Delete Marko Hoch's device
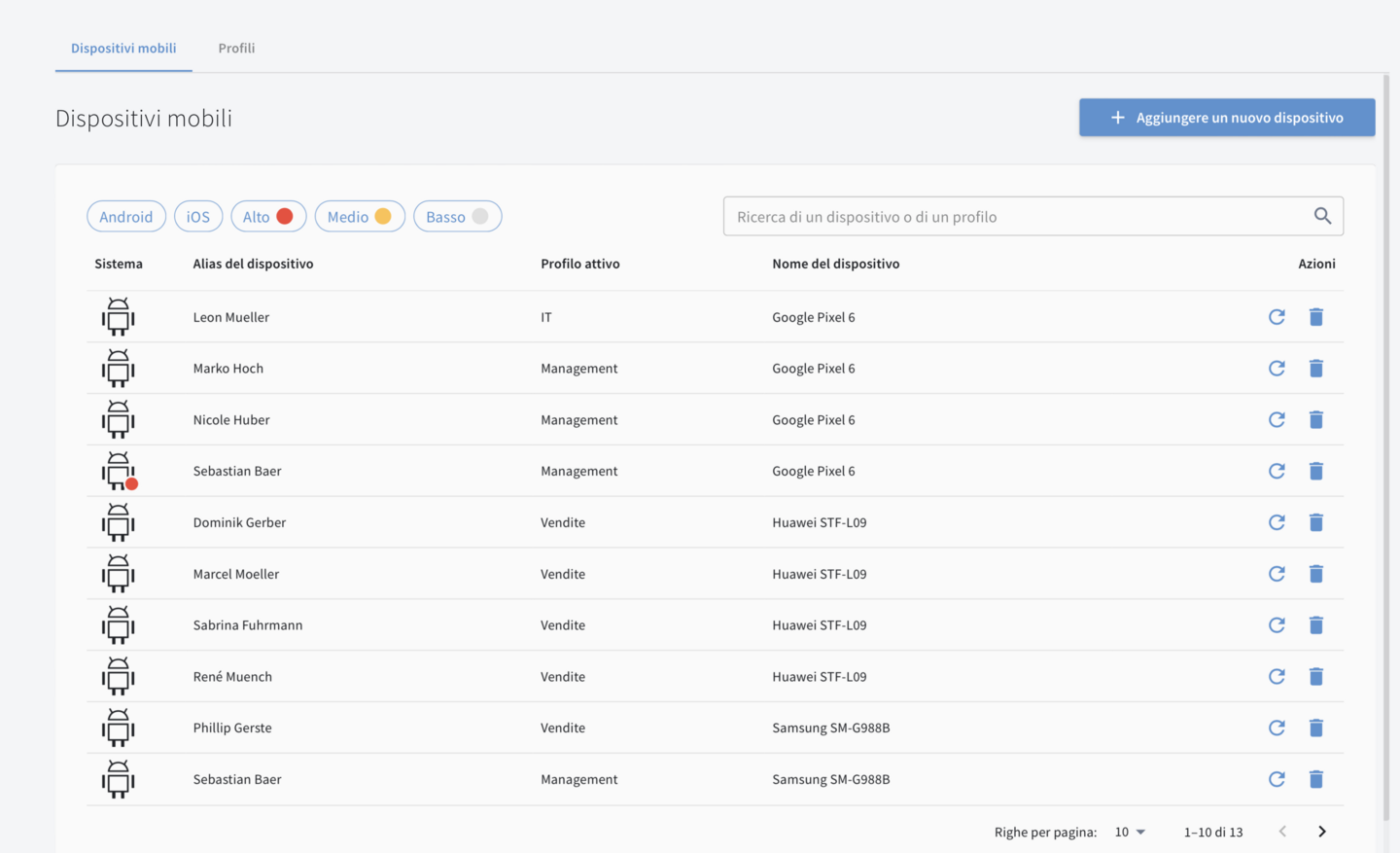 click(1315, 369)
